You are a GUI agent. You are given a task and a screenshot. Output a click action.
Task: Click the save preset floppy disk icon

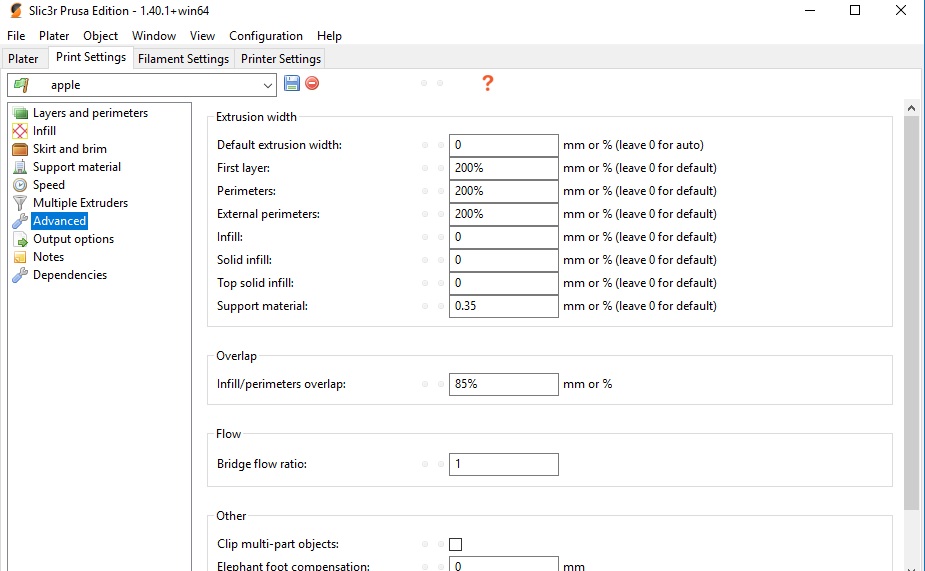click(292, 84)
